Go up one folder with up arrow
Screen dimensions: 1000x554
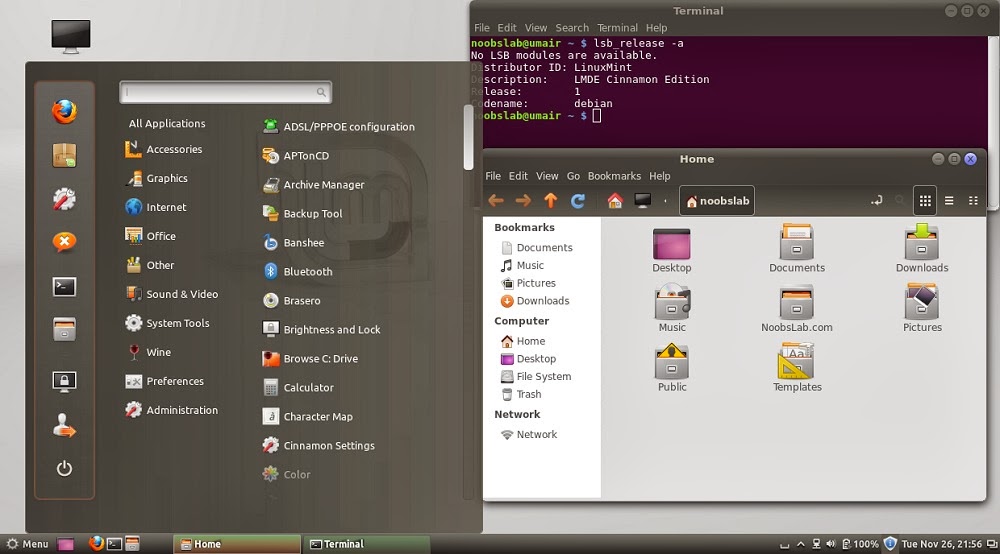(x=550, y=201)
